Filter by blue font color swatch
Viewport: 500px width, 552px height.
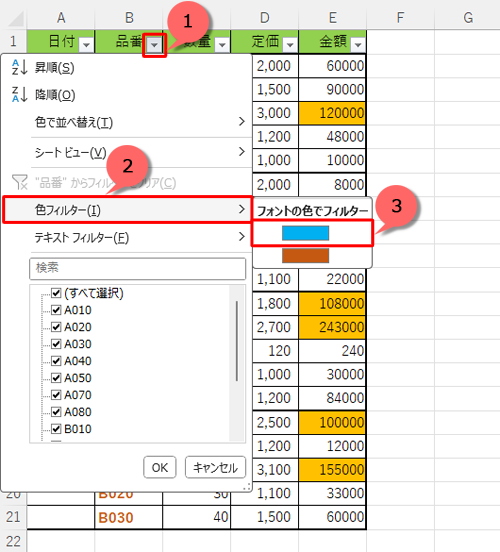pyautogui.click(x=305, y=233)
